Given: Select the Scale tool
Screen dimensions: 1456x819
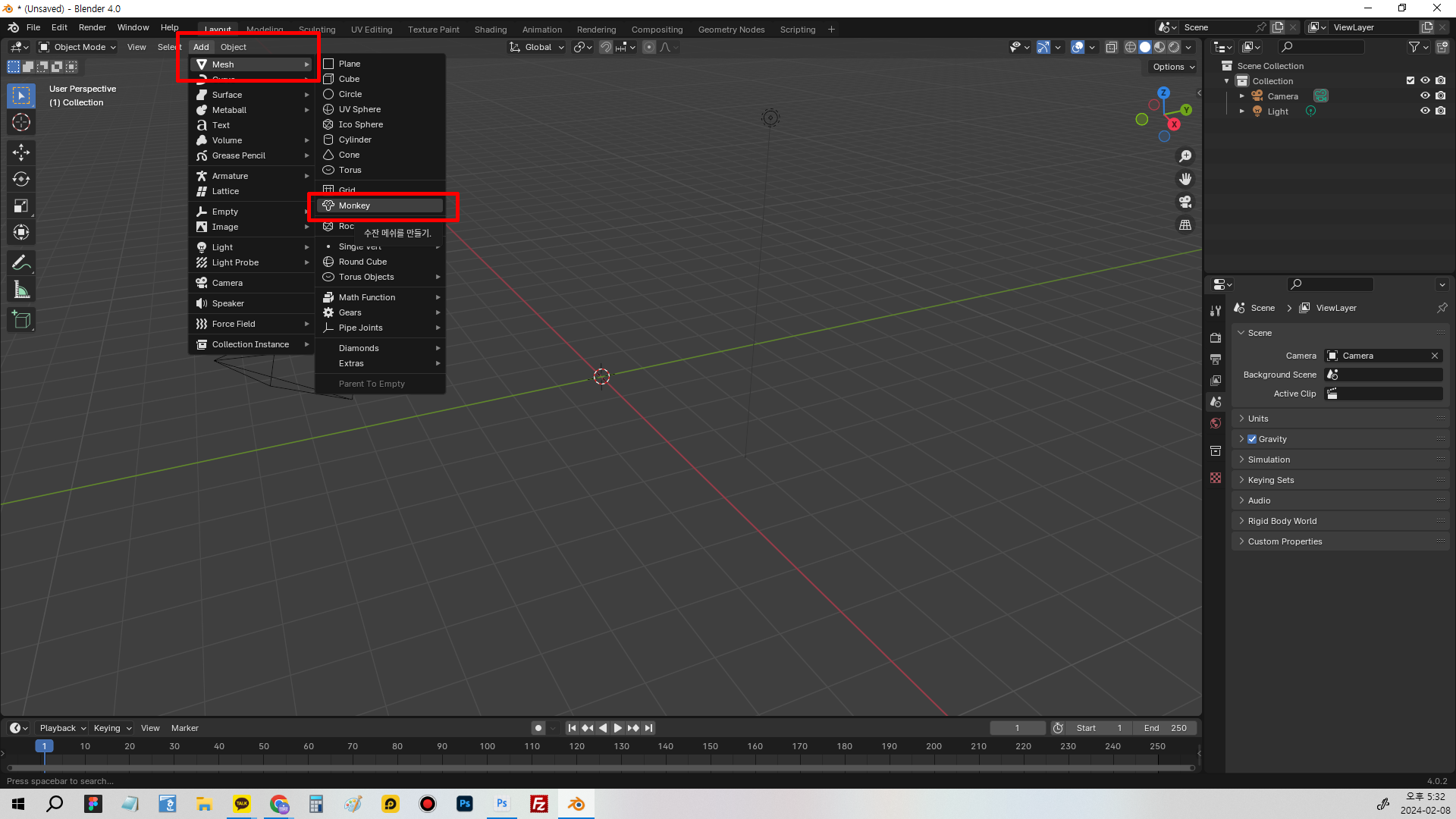Looking at the screenshot, I should [21, 206].
